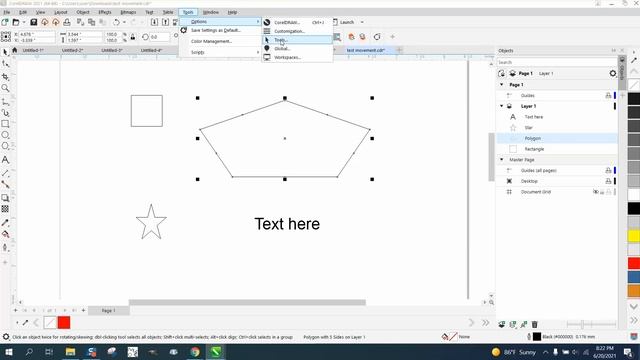Click New Layer icon at docker bottom
This screenshot has width=640, height=360.
502,324
